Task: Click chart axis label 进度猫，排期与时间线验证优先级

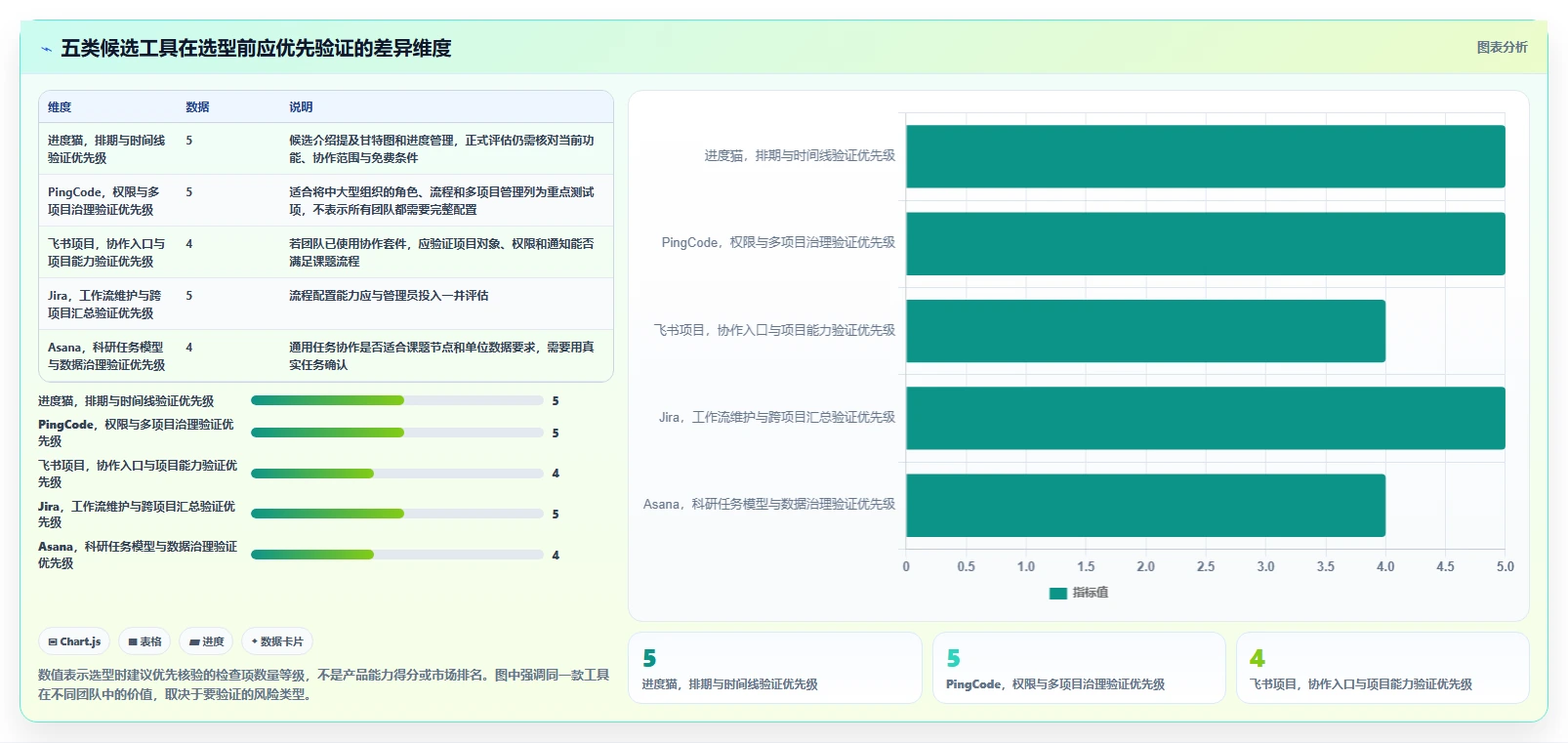Action: [x=800, y=155]
